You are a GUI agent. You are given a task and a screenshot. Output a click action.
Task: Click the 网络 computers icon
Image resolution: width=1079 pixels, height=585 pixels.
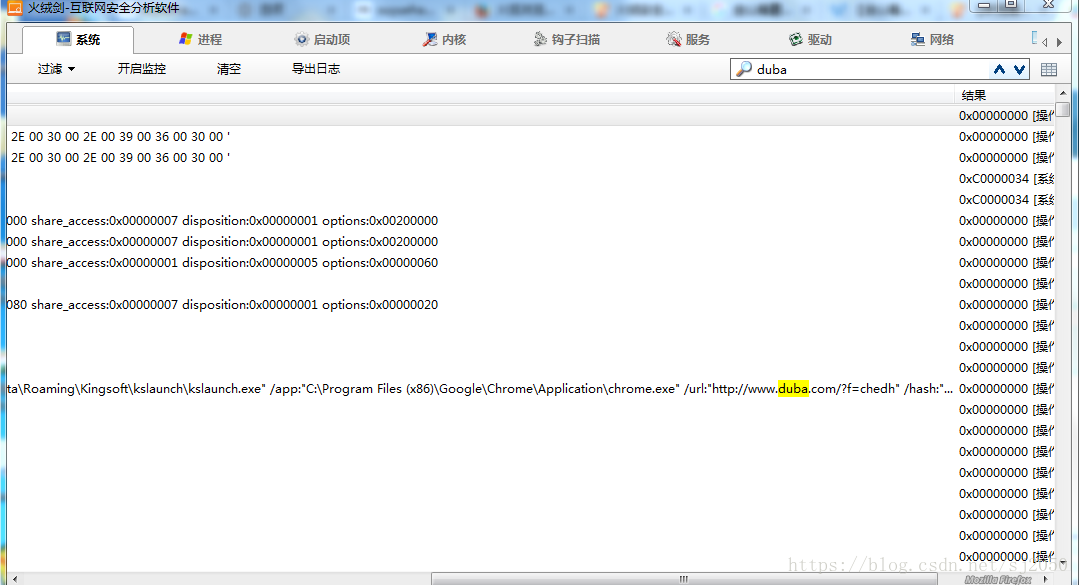point(918,39)
